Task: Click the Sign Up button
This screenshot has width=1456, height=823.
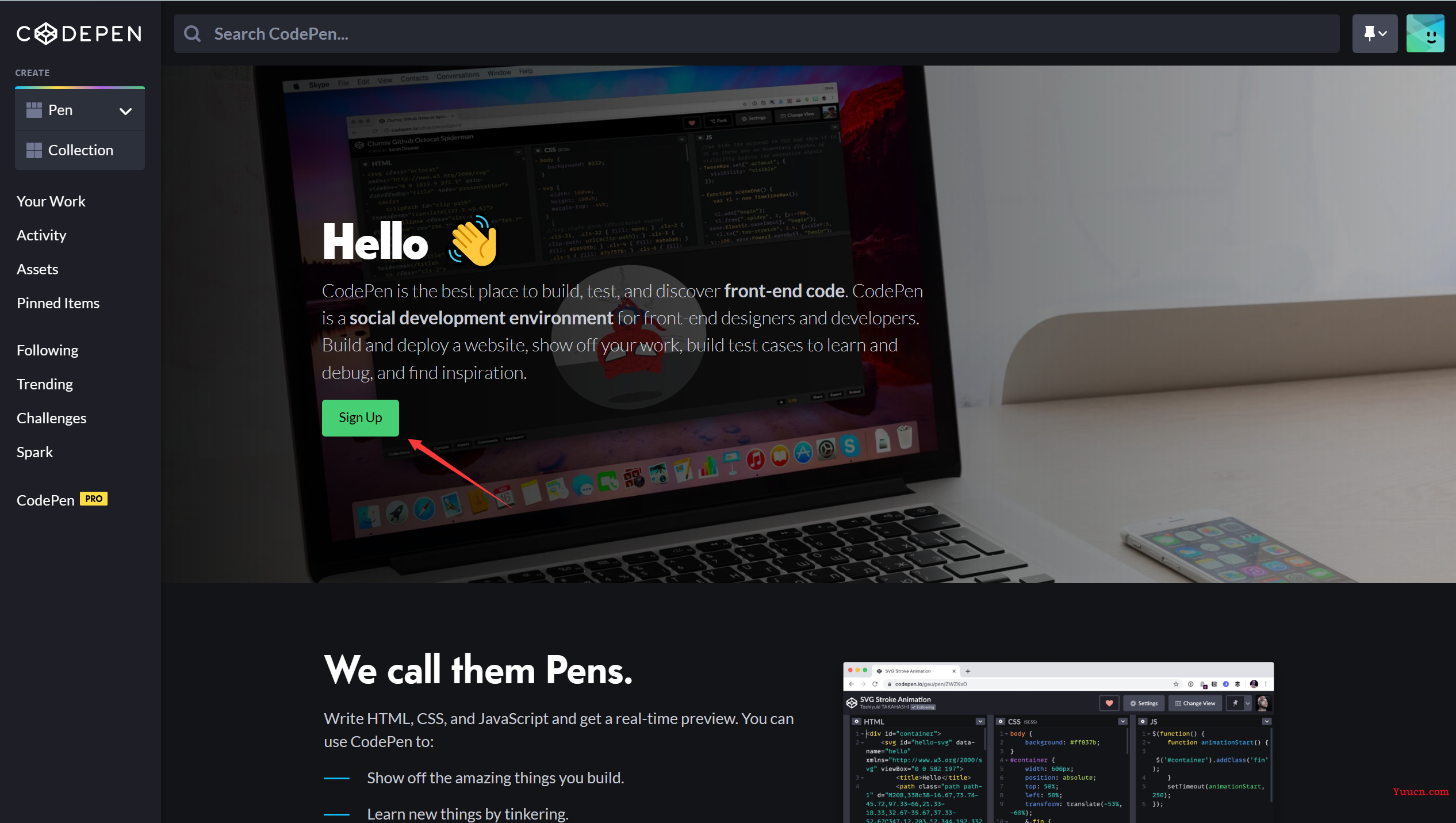Action: (360, 417)
